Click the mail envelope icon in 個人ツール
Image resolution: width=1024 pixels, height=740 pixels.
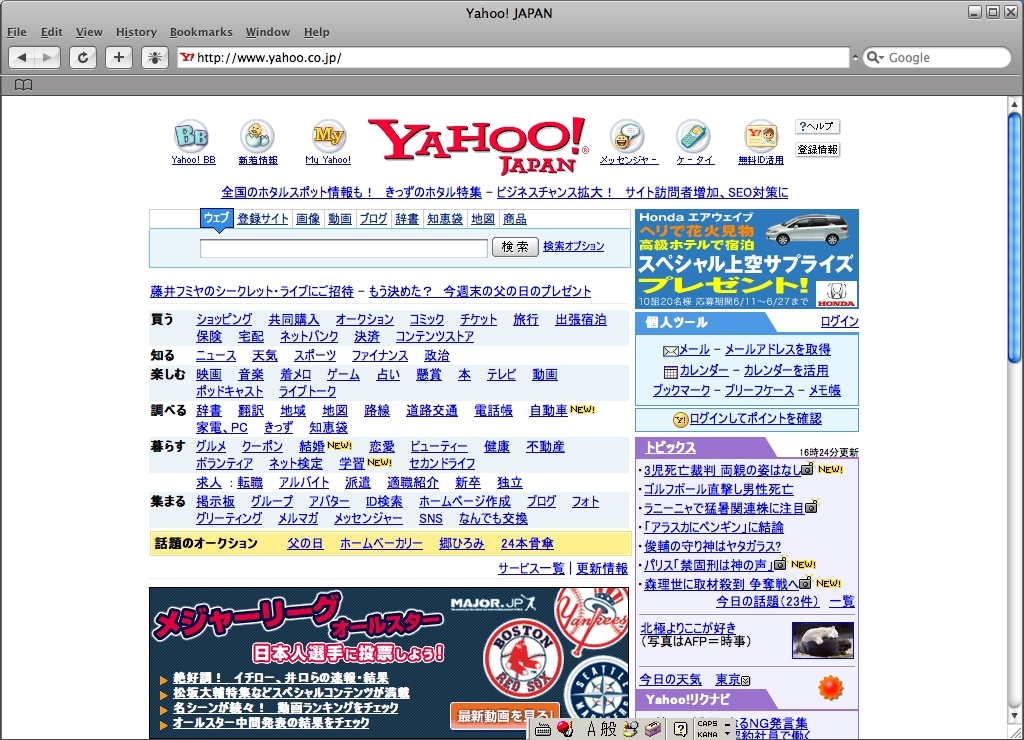[670, 351]
